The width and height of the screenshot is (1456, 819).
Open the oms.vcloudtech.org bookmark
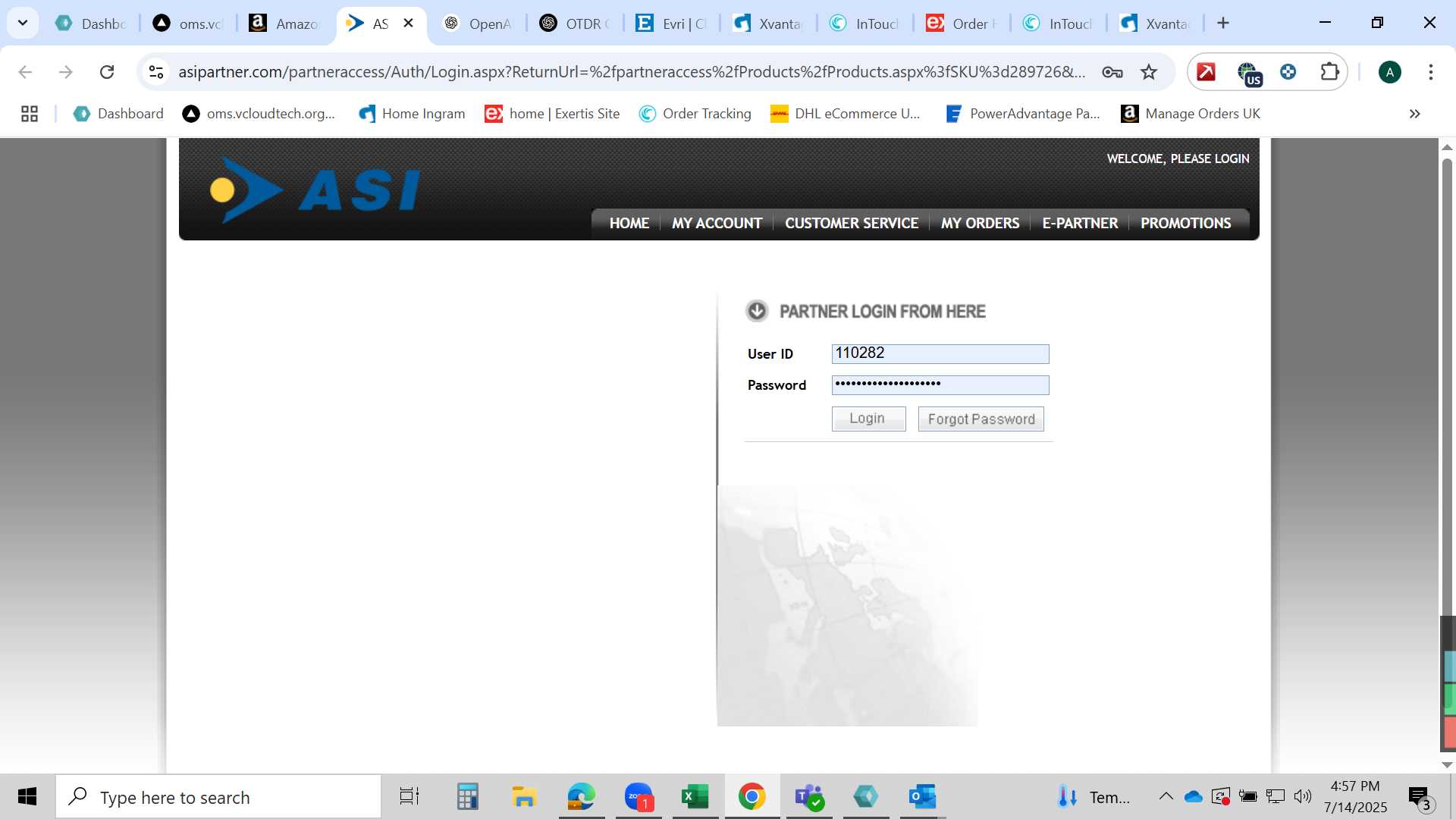(259, 114)
